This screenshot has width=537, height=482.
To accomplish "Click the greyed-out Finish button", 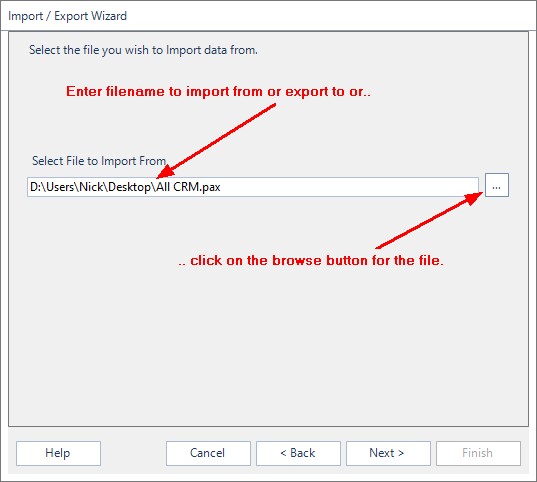I will [x=478, y=453].
